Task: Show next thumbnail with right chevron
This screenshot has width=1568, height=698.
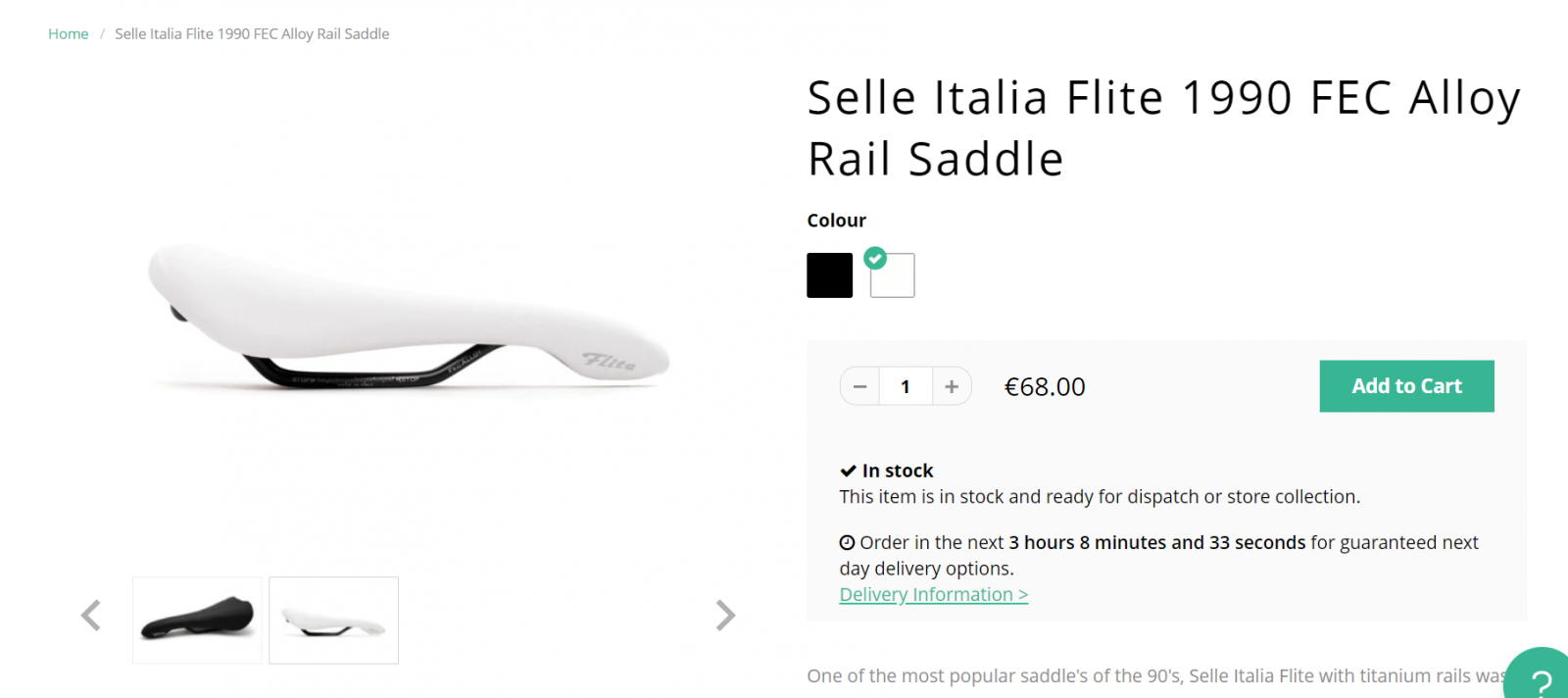Action: tap(725, 616)
